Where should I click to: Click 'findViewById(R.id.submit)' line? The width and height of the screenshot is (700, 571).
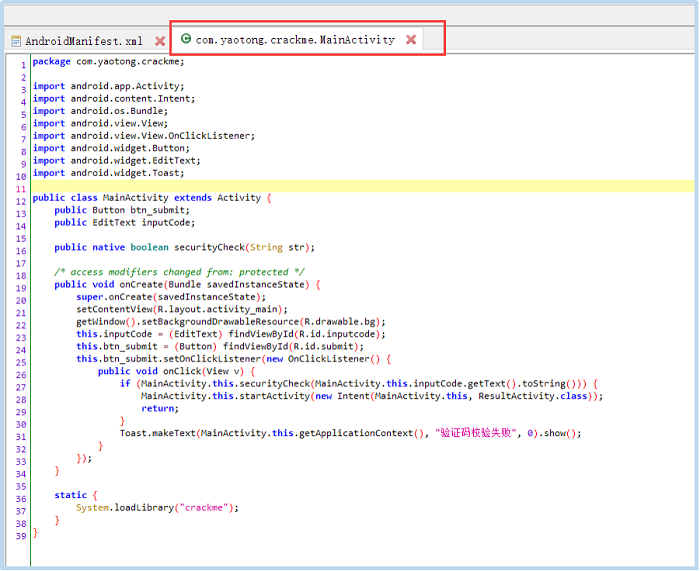[x=220, y=347]
